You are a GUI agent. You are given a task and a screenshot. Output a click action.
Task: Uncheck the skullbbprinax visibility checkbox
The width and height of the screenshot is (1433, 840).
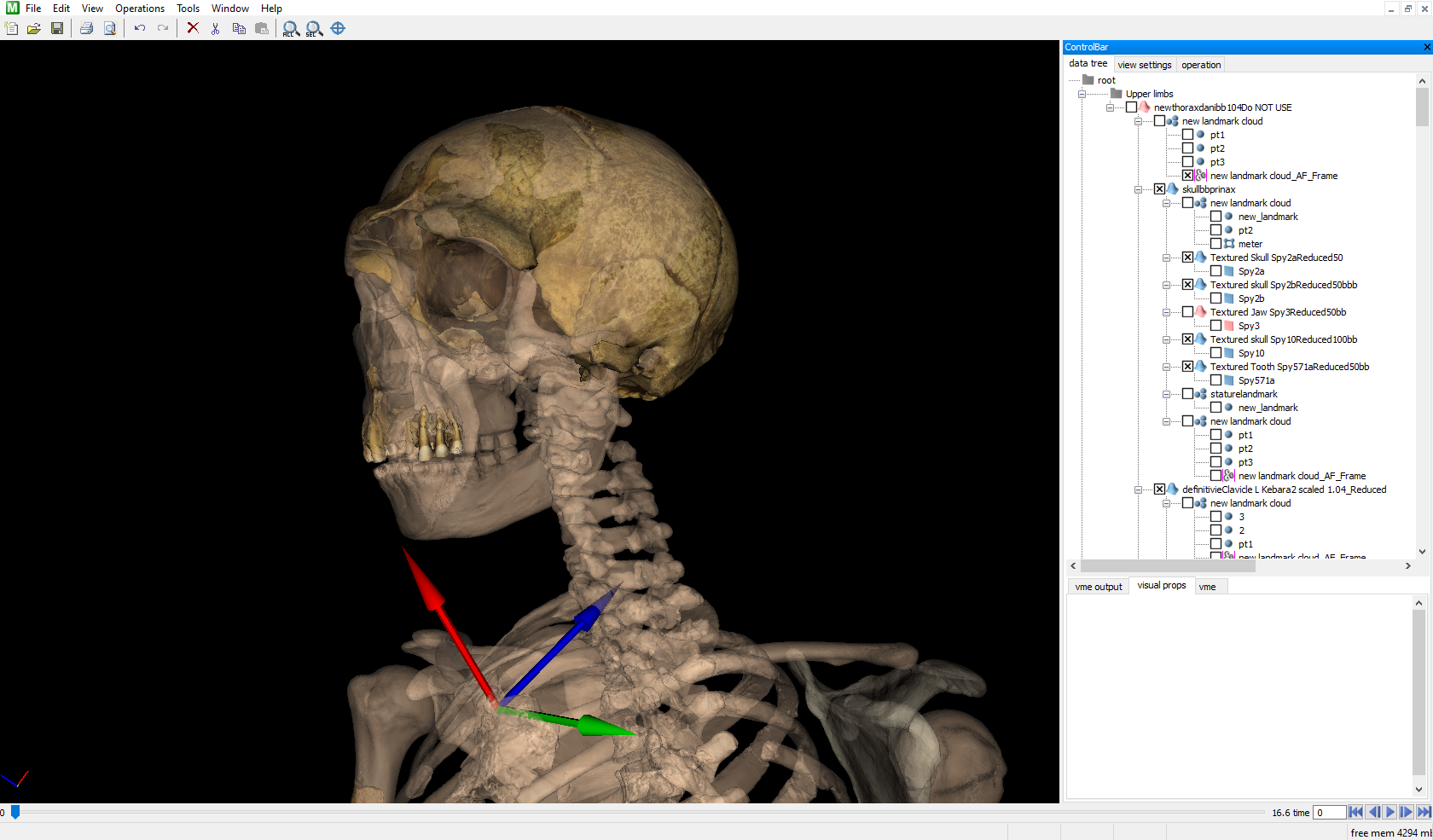pyautogui.click(x=1159, y=189)
